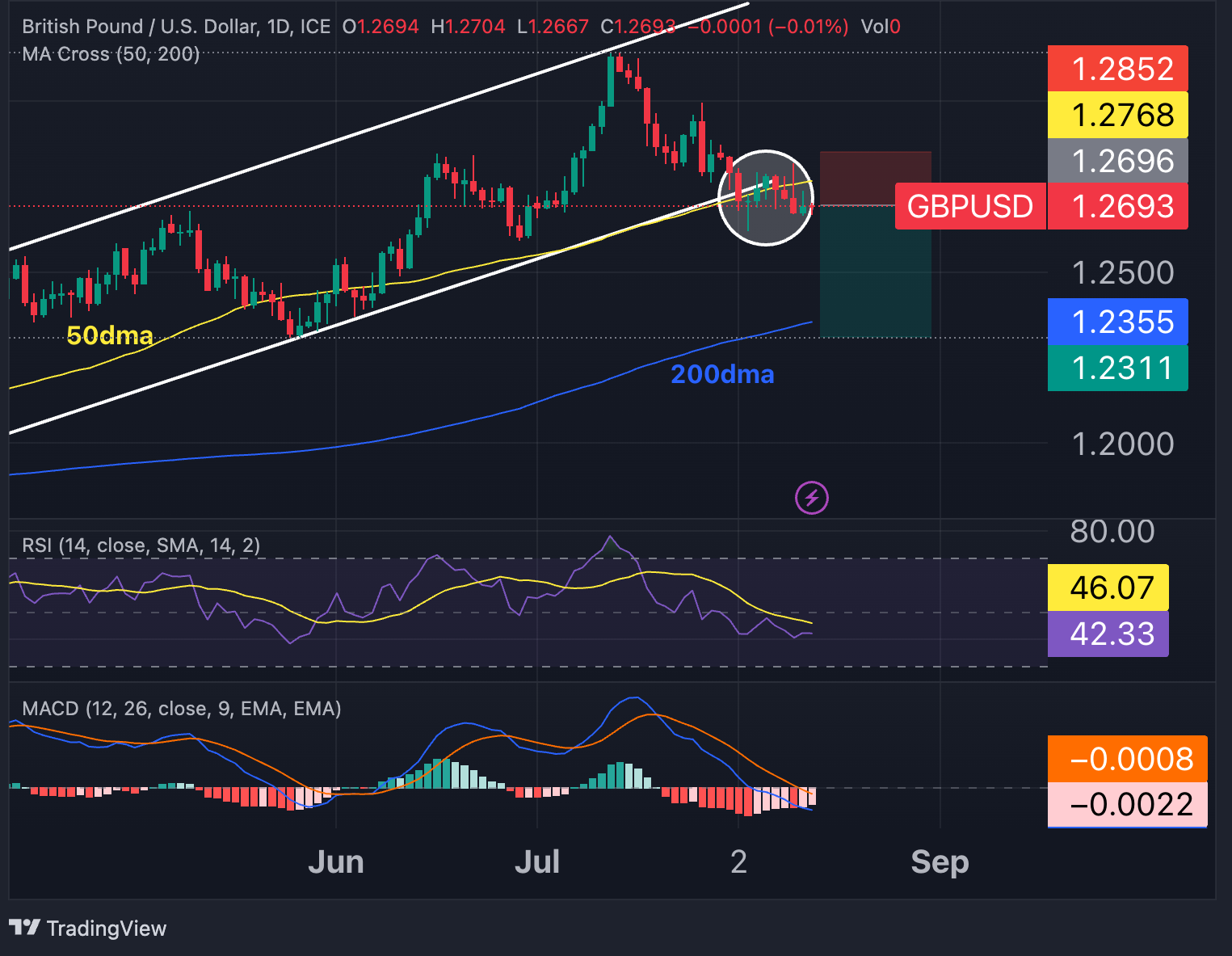Click the O1.2694 open value in header

[381, 27]
